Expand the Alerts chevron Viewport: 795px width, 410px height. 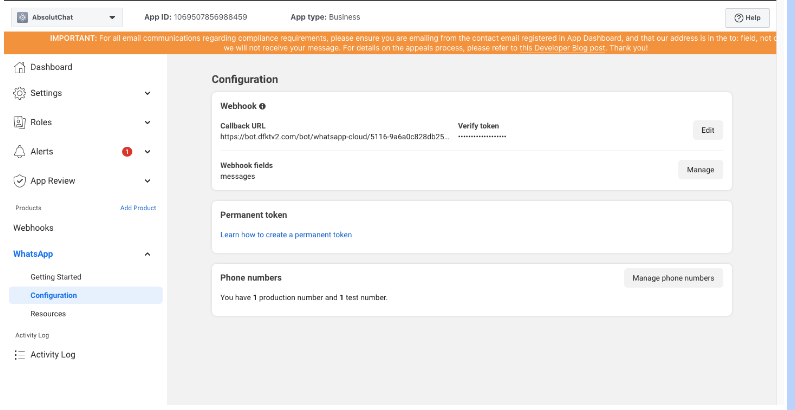tap(148, 152)
